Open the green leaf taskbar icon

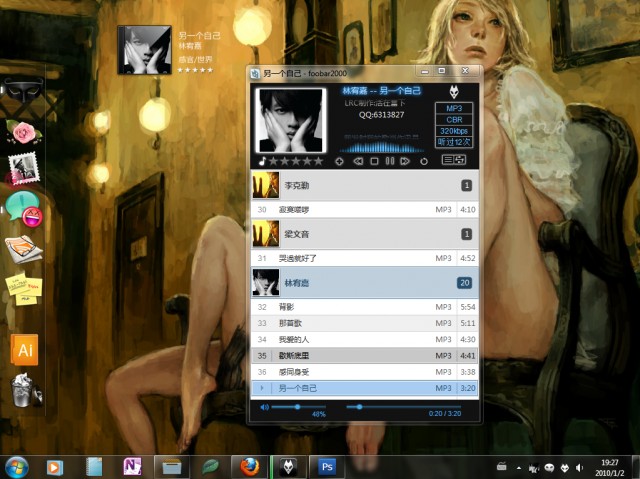coord(210,467)
